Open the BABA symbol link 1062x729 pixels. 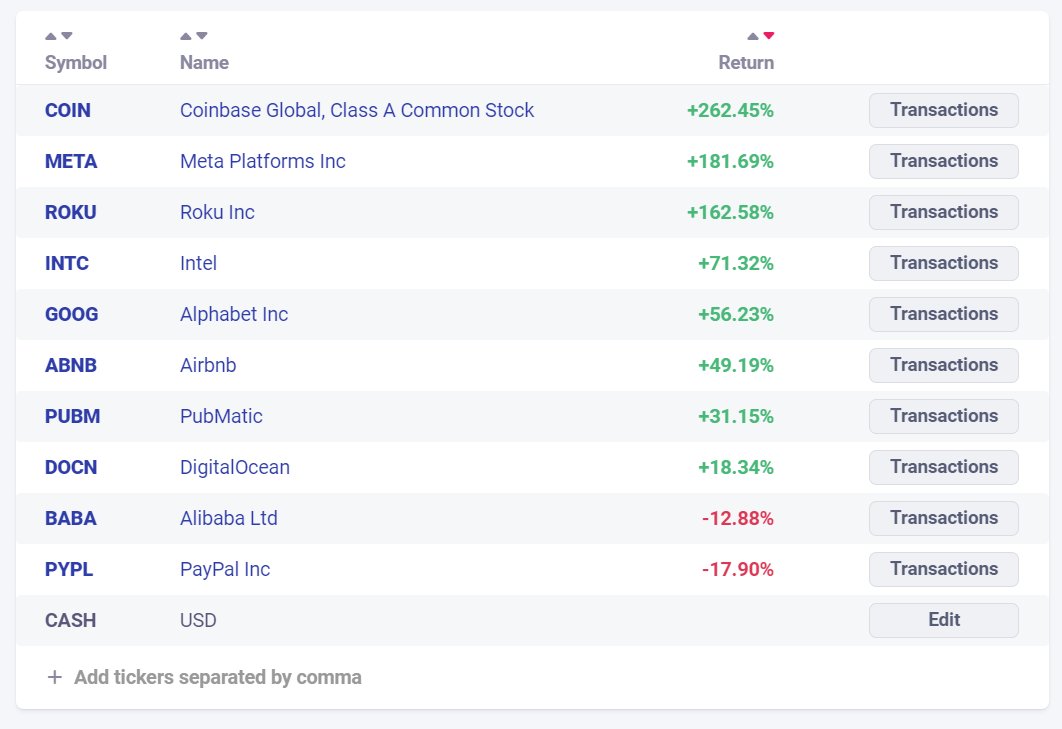point(70,518)
